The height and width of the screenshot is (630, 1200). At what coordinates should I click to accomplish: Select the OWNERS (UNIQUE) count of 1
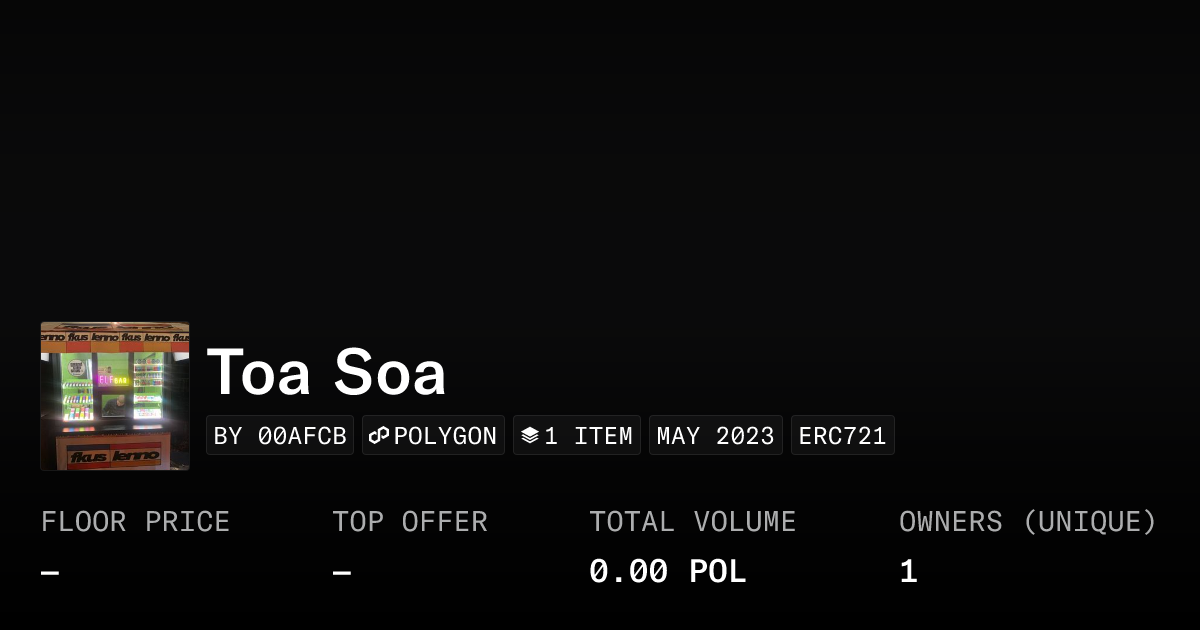[x=908, y=570]
